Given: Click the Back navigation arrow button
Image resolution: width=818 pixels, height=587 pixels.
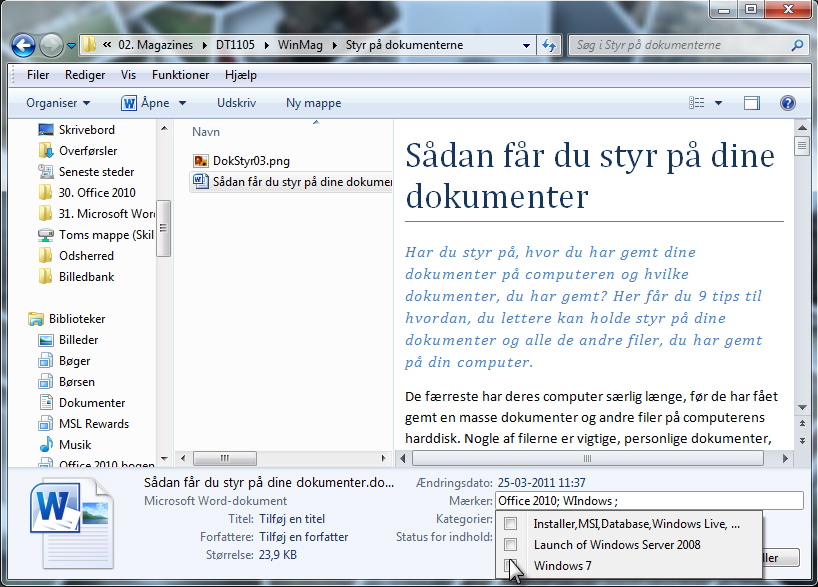Looking at the screenshot, I should pos(24,45).
